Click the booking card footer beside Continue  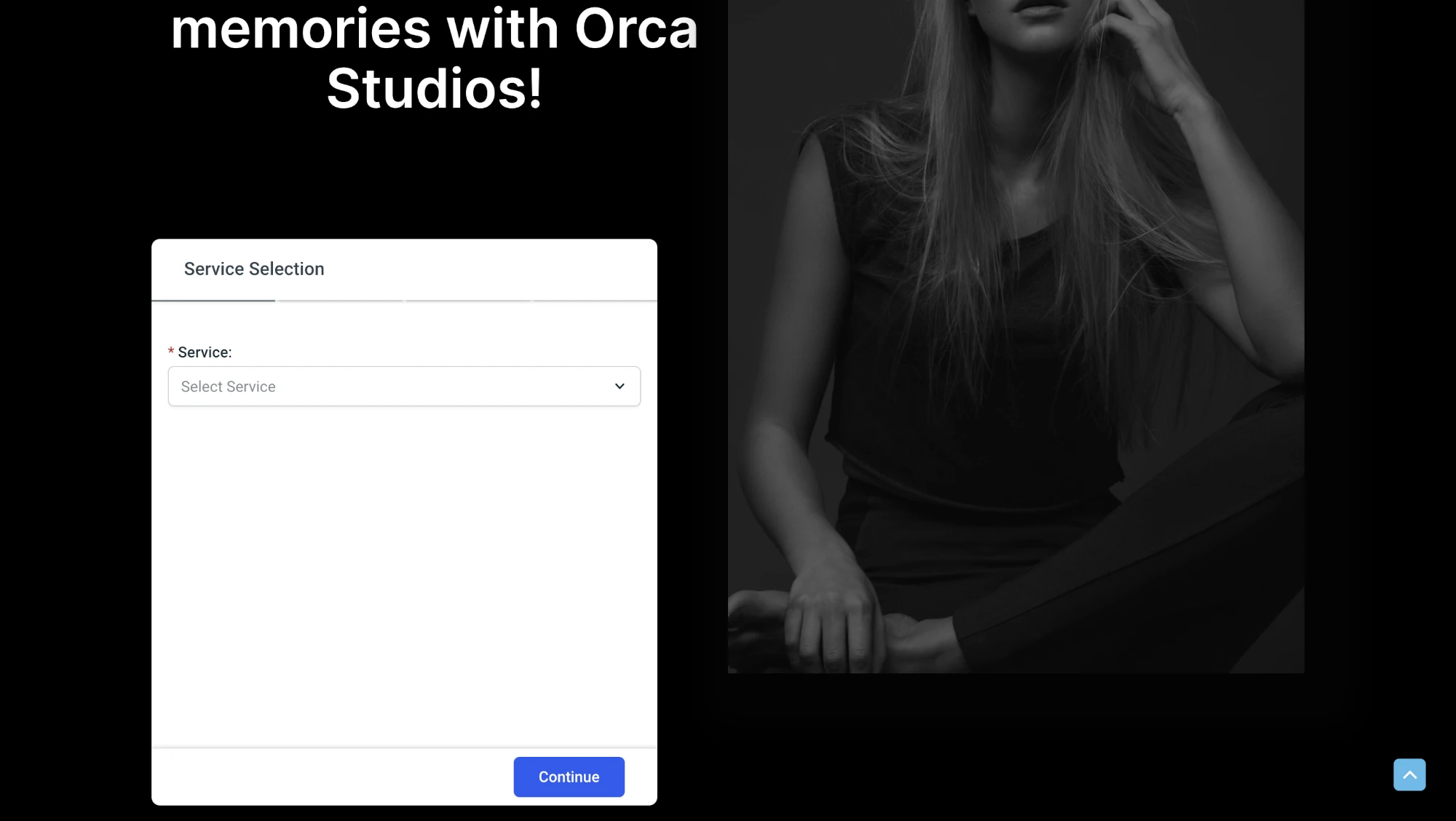pyautogui.click(x=332, y=777)
